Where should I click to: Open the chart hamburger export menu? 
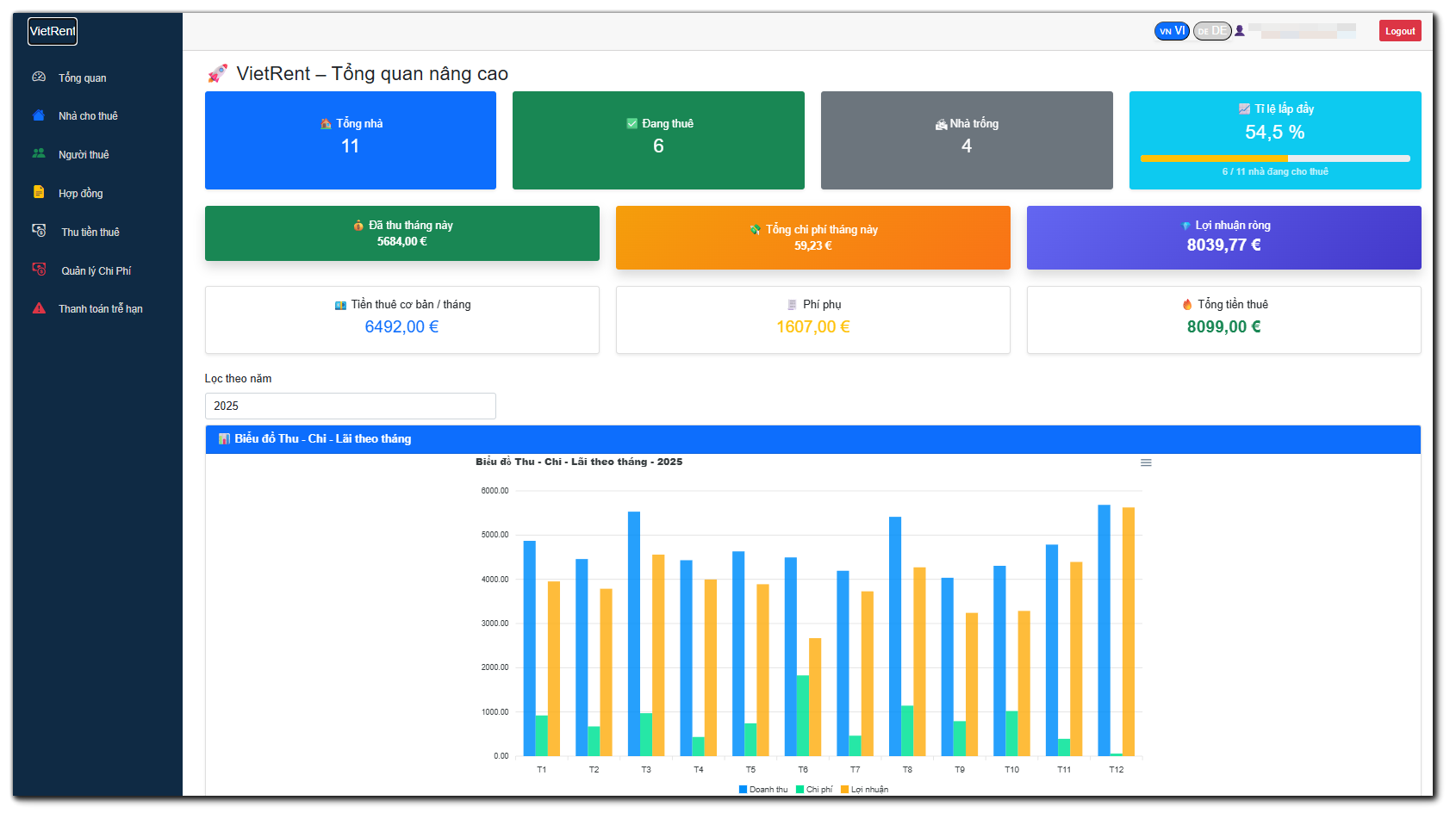[x=1146, y=462]
